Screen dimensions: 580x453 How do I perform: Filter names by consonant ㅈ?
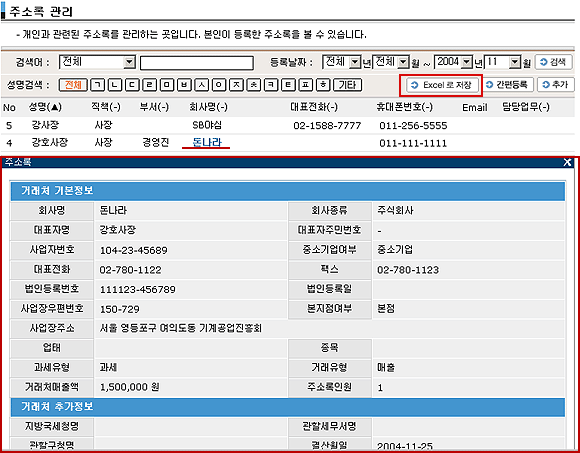[x=236, y=85]
